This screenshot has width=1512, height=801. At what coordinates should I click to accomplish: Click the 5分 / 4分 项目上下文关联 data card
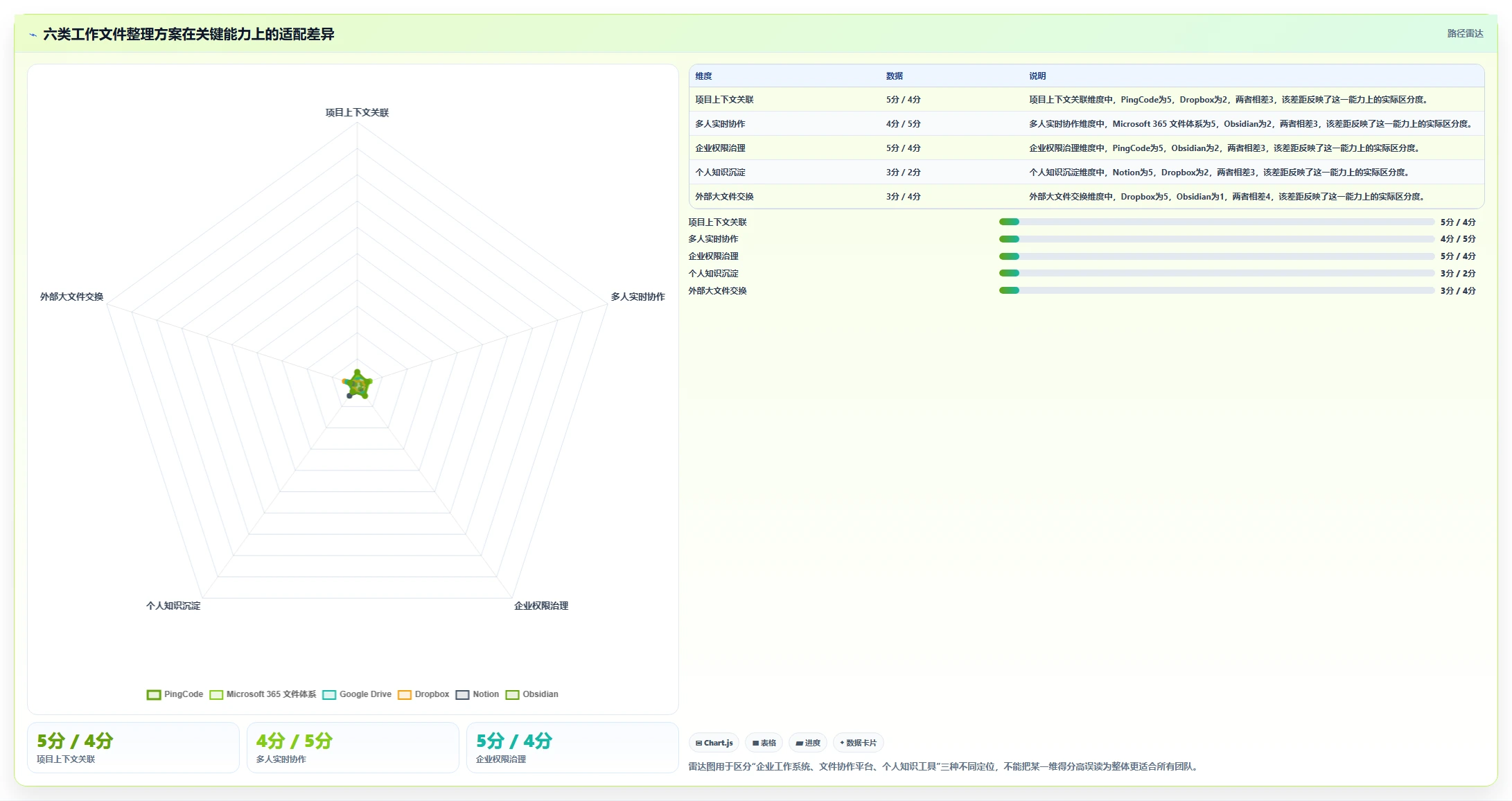[133, 748]
